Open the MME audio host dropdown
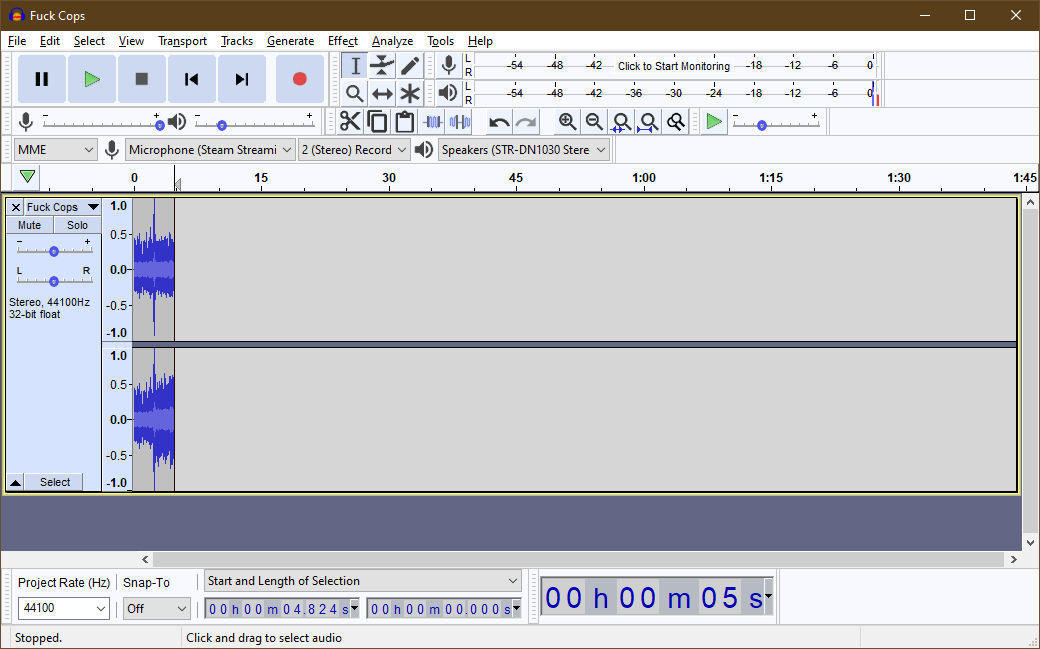 coord(56,150)
